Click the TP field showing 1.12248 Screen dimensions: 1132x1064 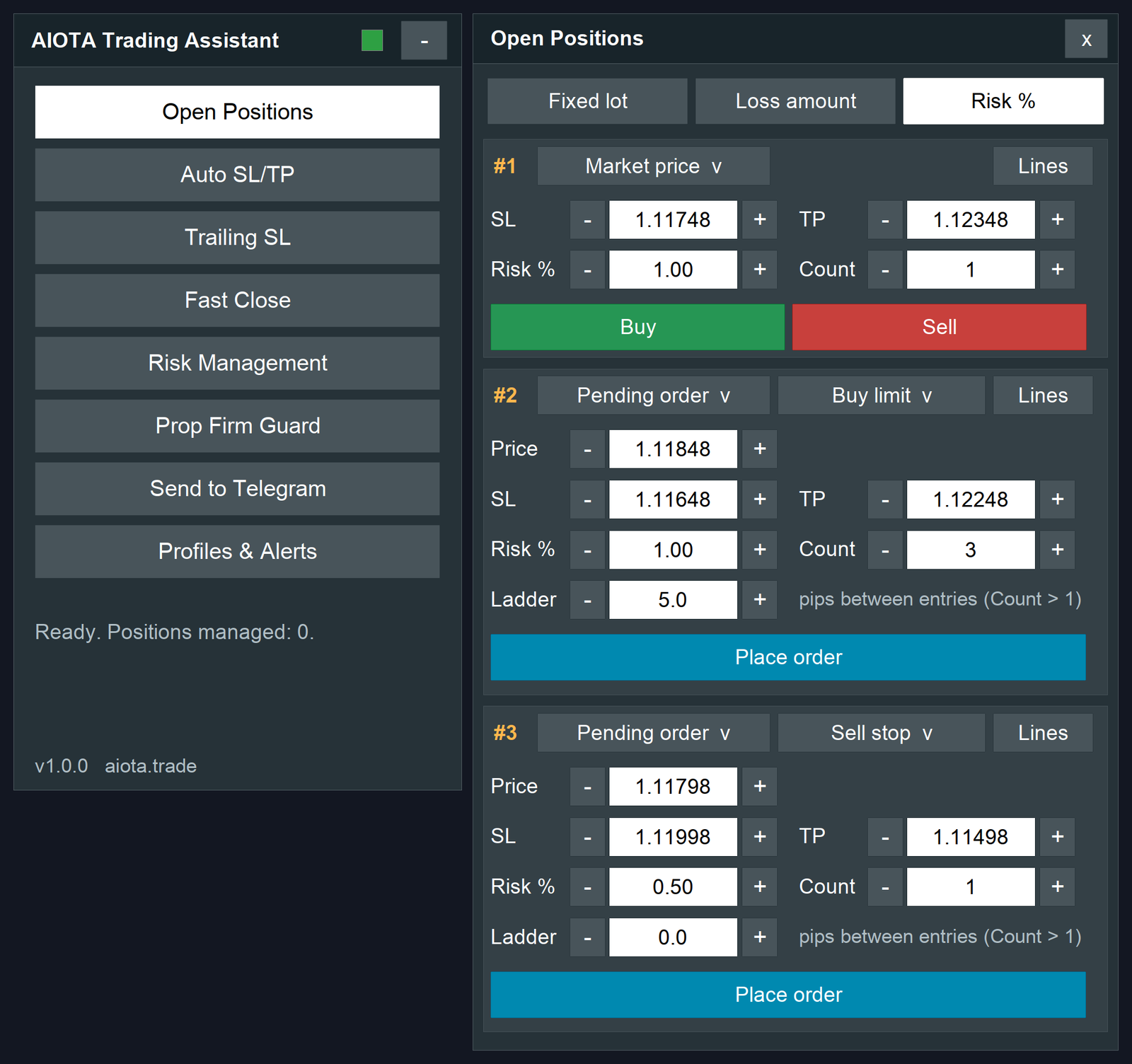(x=971, y=499)
